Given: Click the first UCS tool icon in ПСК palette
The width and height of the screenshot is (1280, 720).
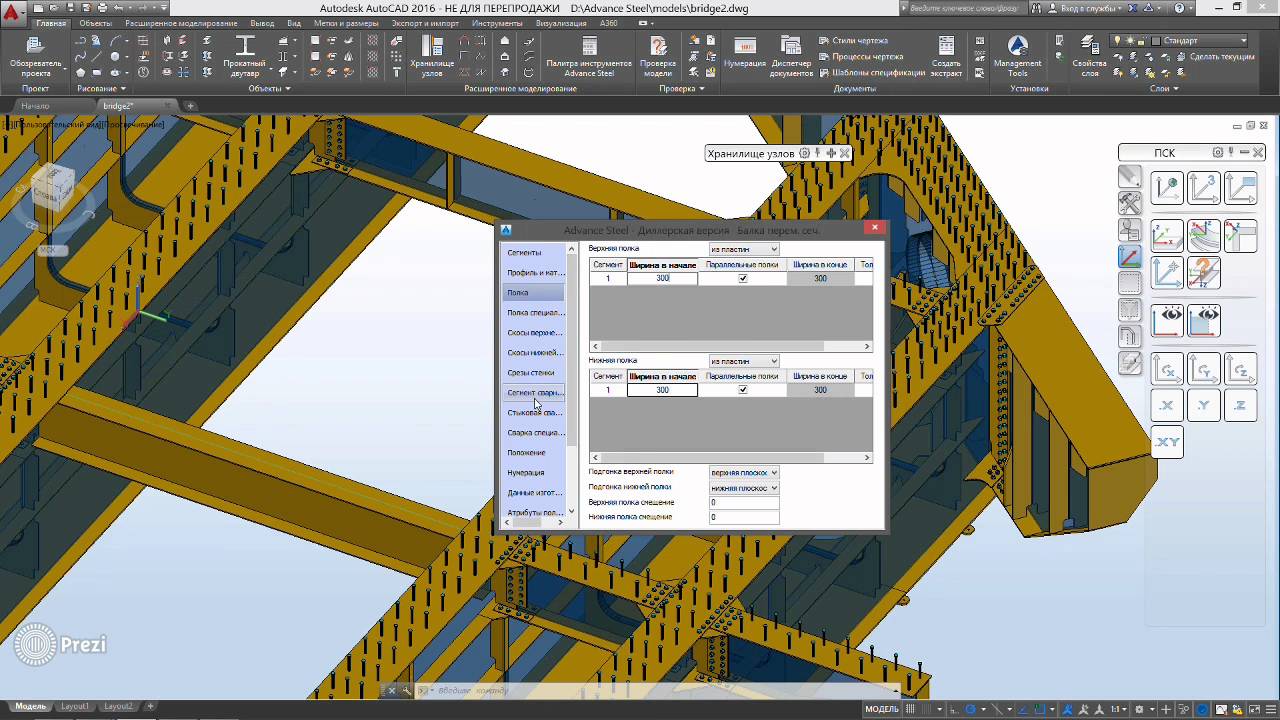Looking at the screenshot, I should click(1167, 188).
